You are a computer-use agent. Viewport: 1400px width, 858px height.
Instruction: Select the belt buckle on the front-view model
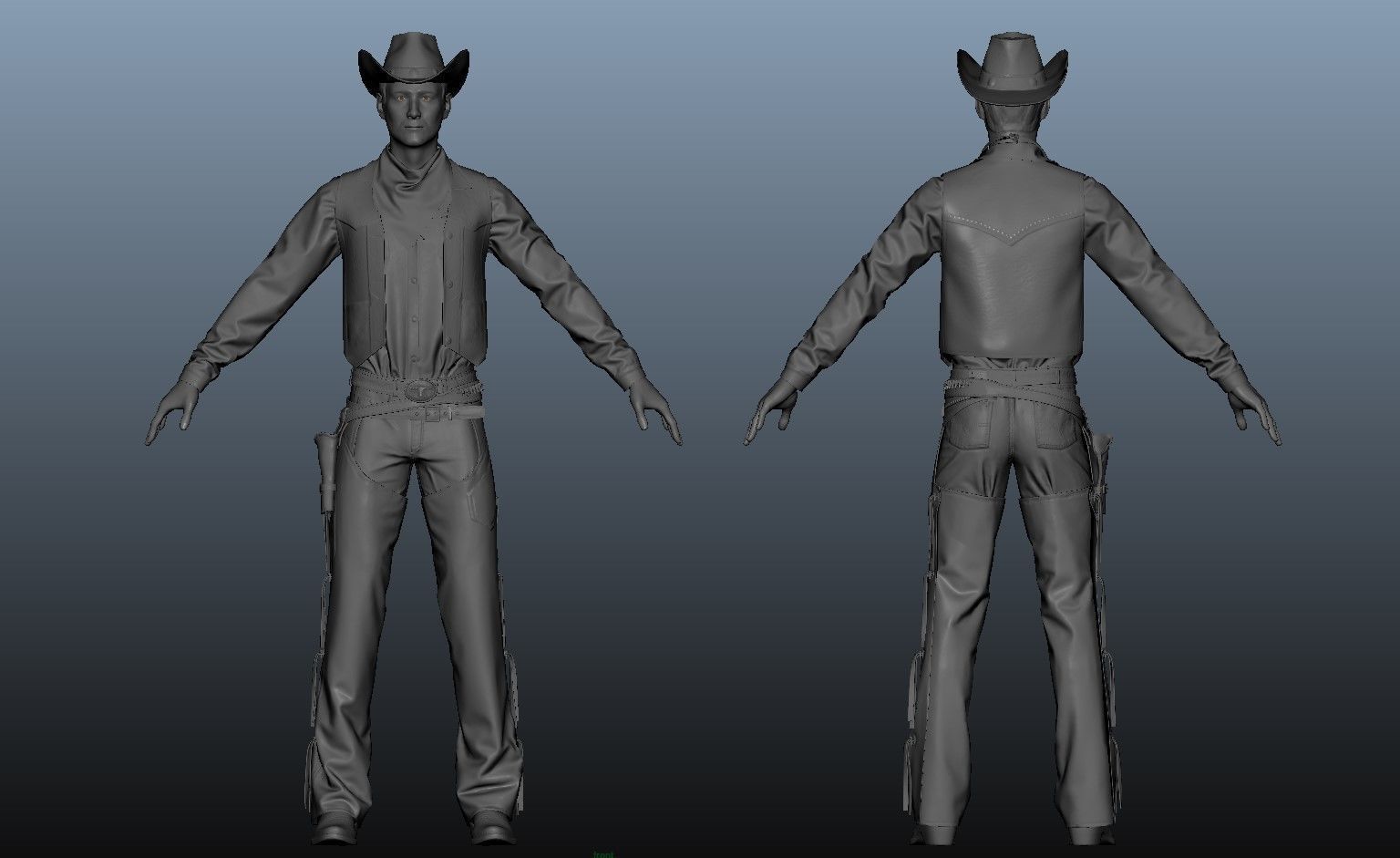point(422,391)
